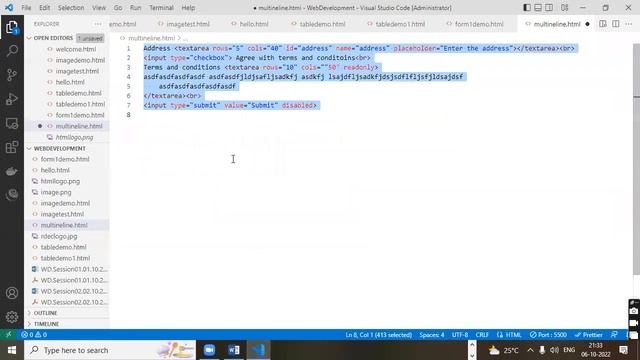Open the File menu

(x=26, y=8)
